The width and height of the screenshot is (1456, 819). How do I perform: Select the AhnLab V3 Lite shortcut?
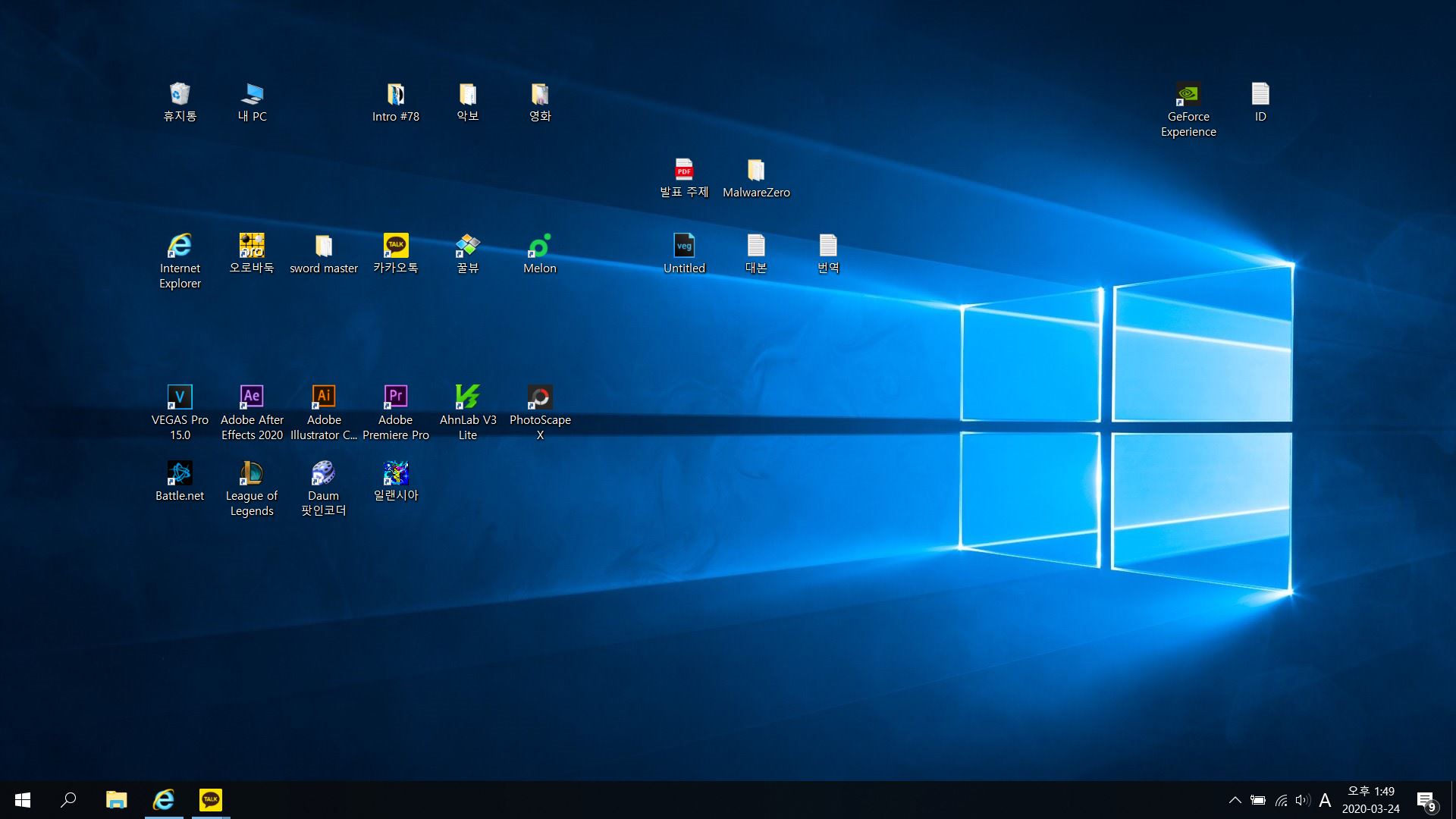(x=467, y=413)
